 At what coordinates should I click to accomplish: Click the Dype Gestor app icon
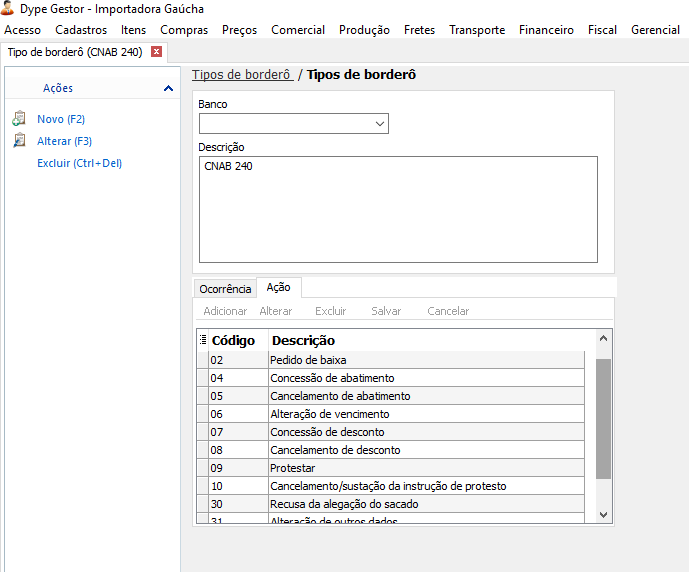7,8
